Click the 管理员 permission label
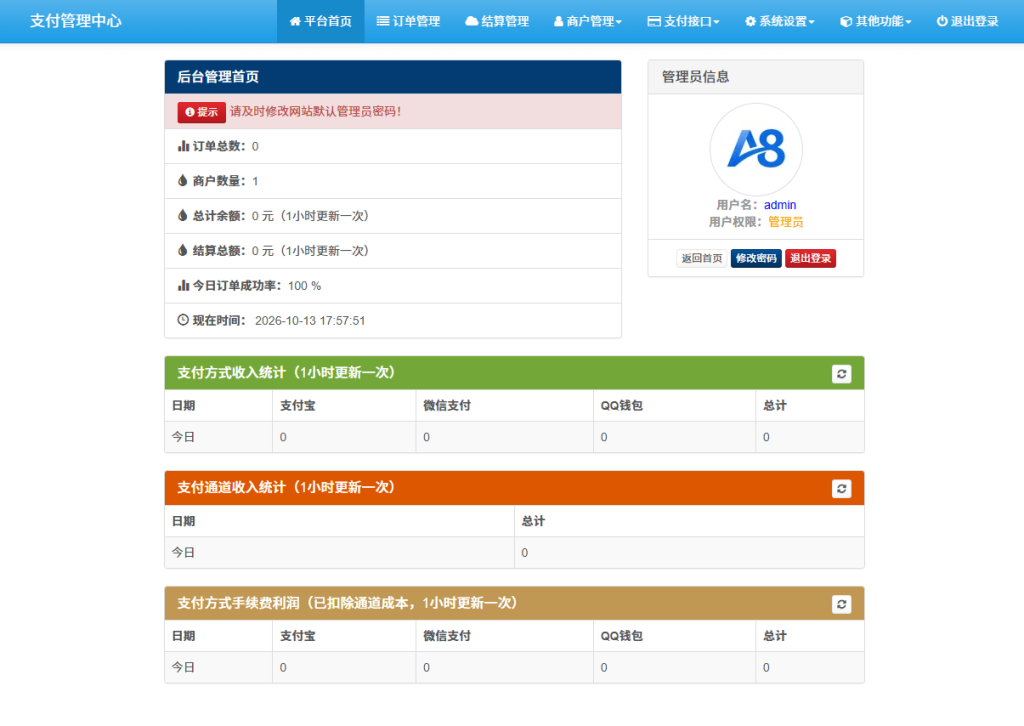This screenshot has height=726, width=1024. (x=786, y=223)
